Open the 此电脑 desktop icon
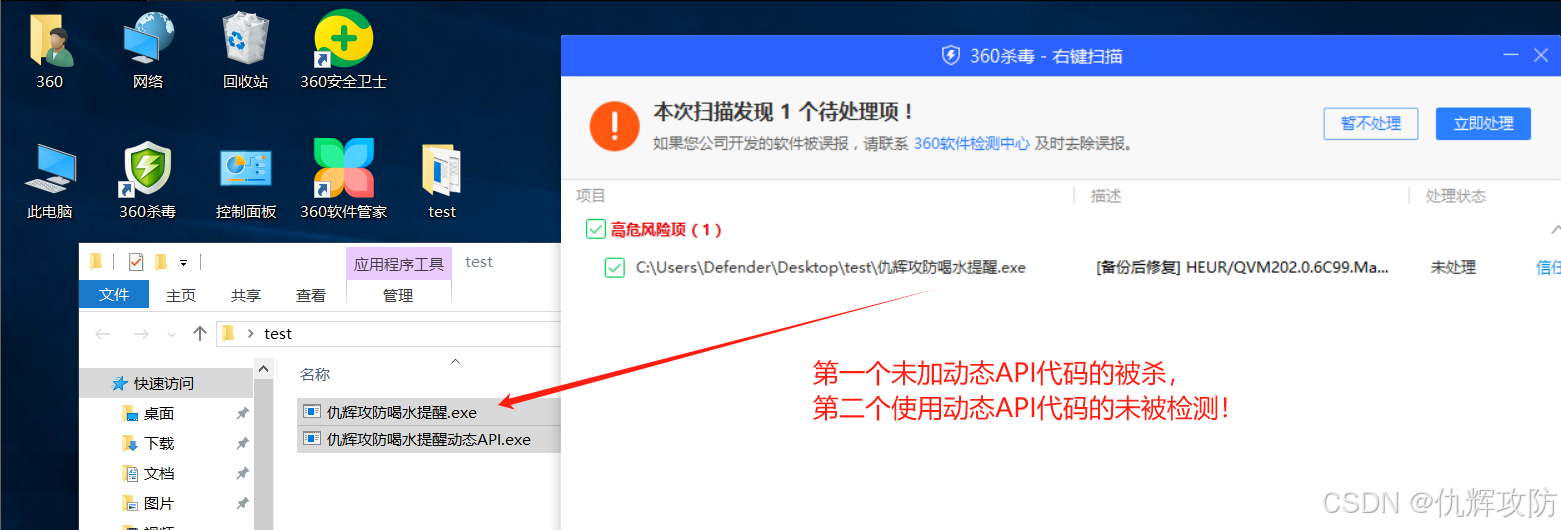Viewport: 1561px width, 530px height. 49,182
